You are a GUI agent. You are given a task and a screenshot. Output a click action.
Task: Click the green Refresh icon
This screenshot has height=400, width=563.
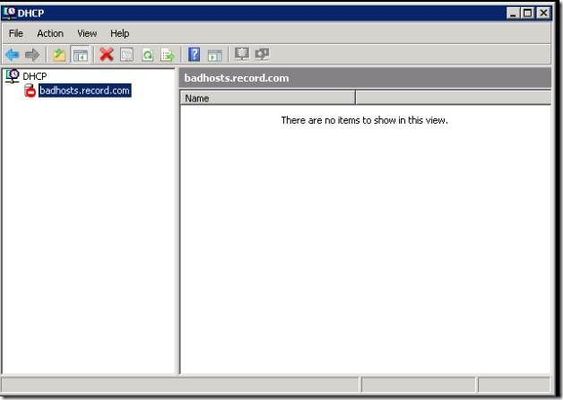click(x=148, y=55)
